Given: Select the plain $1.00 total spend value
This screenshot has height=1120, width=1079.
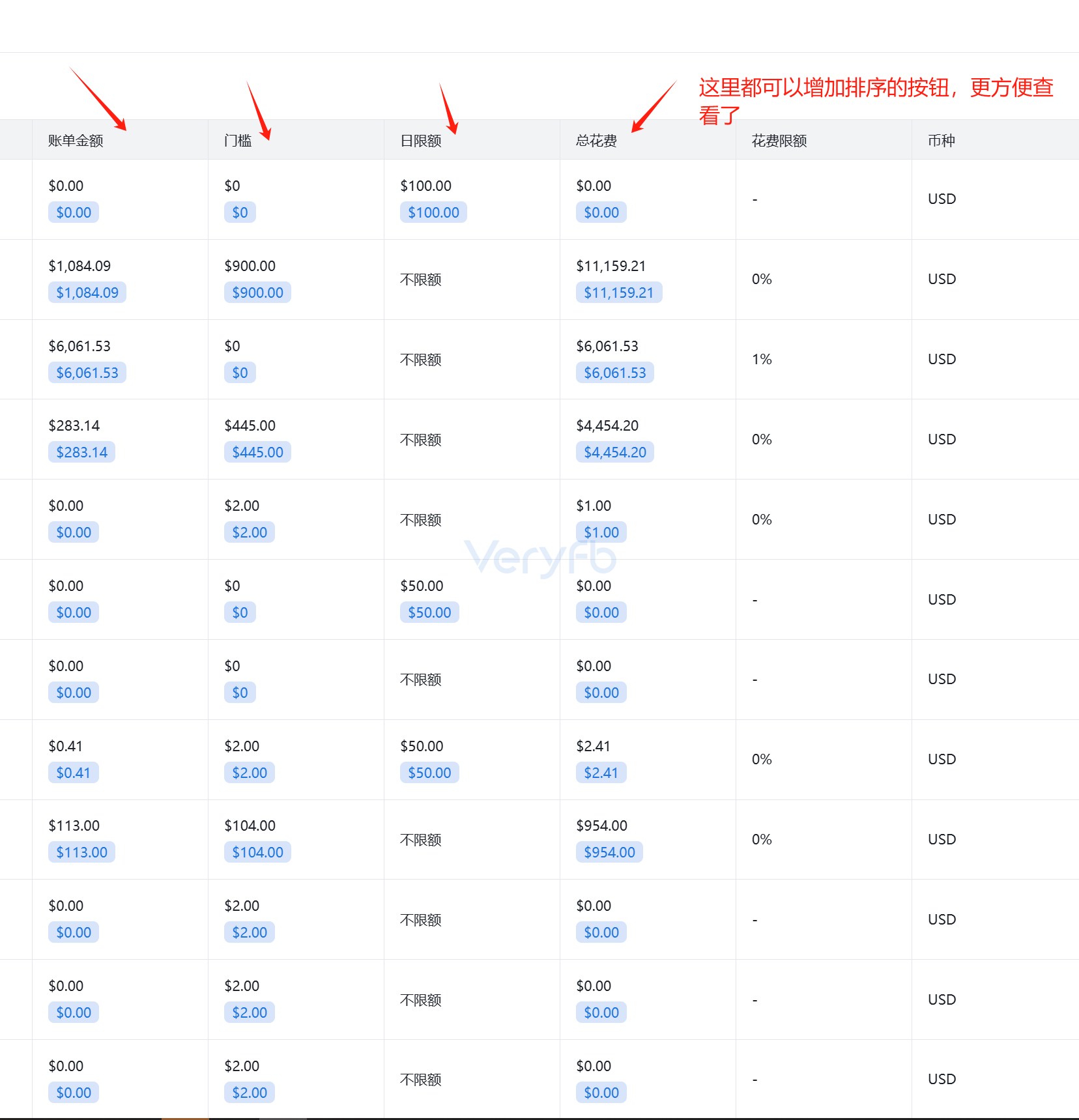Looking at the screenshot, I should point(594,506).
